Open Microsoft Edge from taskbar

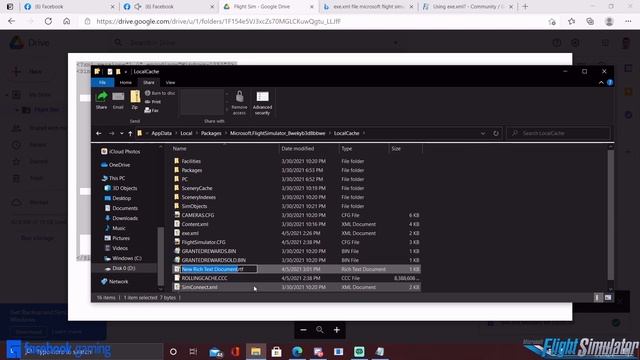tap(297, 351)
